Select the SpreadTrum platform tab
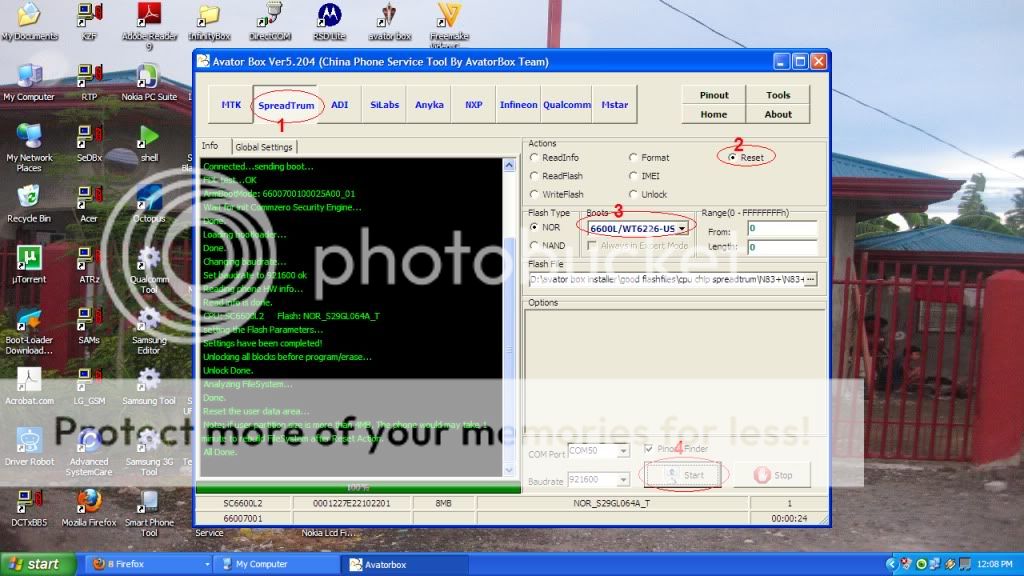Viewport: 1024px width, 576px height. (x=286, y=105)
